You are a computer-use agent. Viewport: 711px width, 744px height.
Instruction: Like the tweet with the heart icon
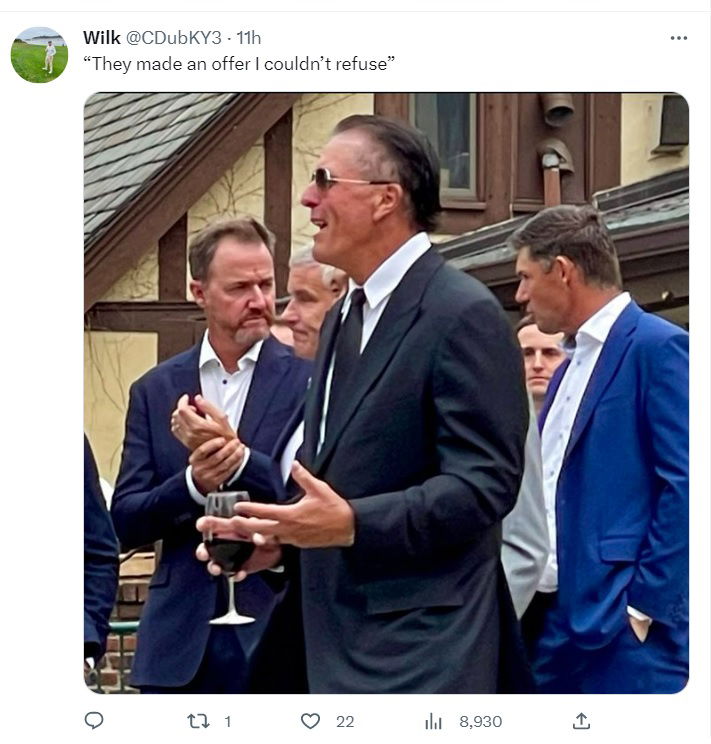[311, 721]
